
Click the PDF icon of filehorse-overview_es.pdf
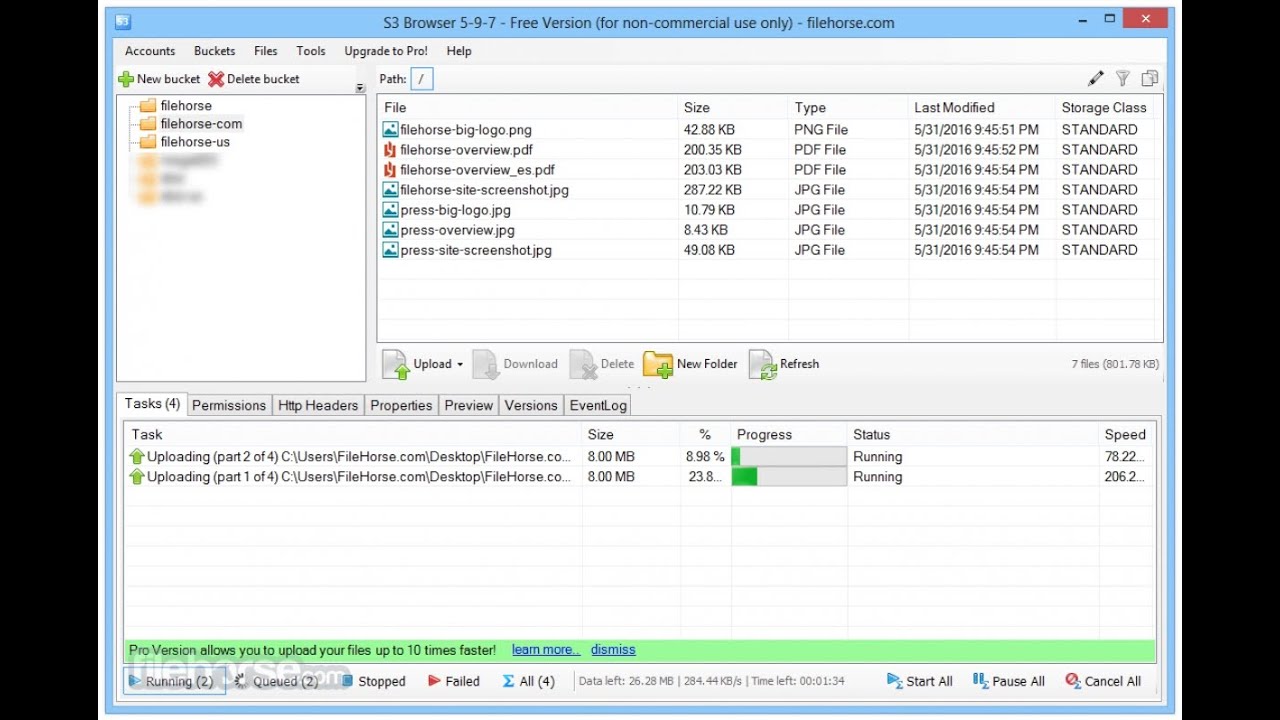390,170
